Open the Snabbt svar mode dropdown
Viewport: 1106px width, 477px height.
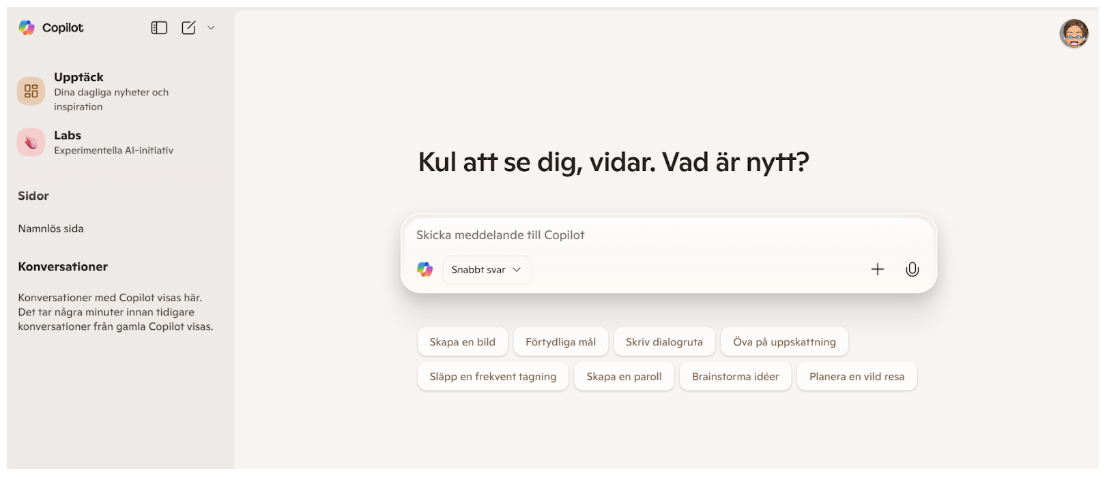click(x=487, y=269)
